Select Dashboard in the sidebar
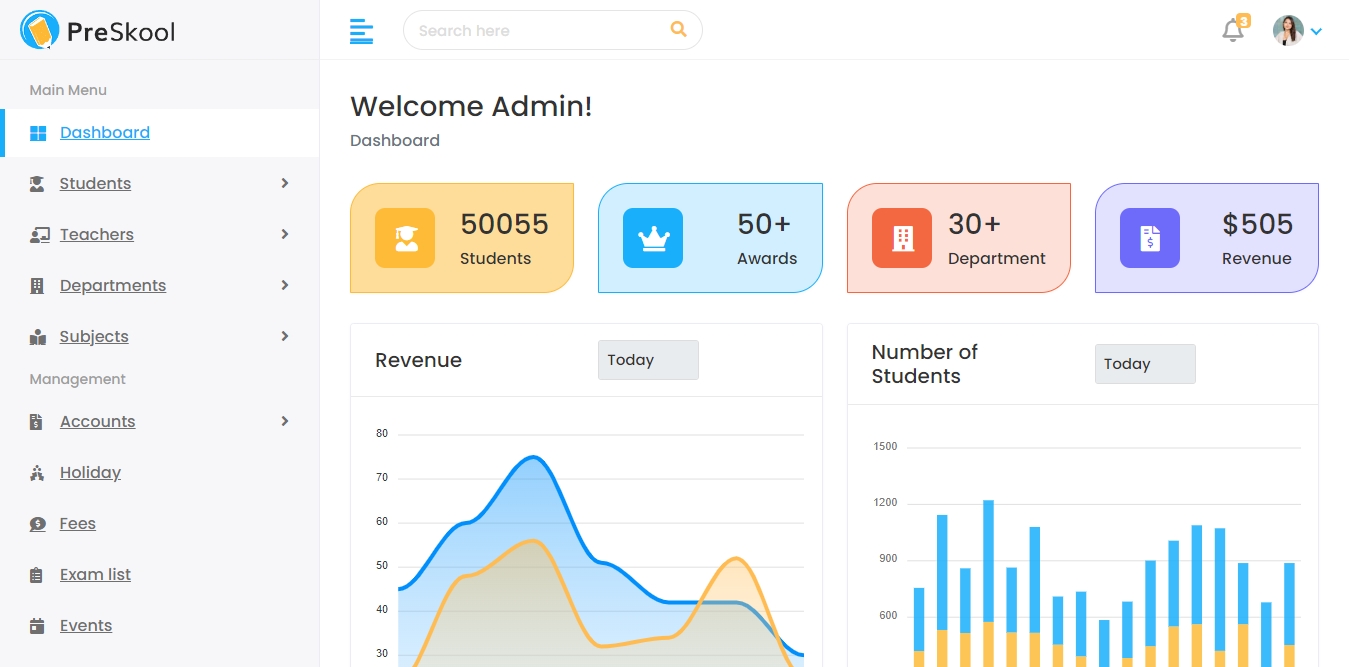 (104, 133)
